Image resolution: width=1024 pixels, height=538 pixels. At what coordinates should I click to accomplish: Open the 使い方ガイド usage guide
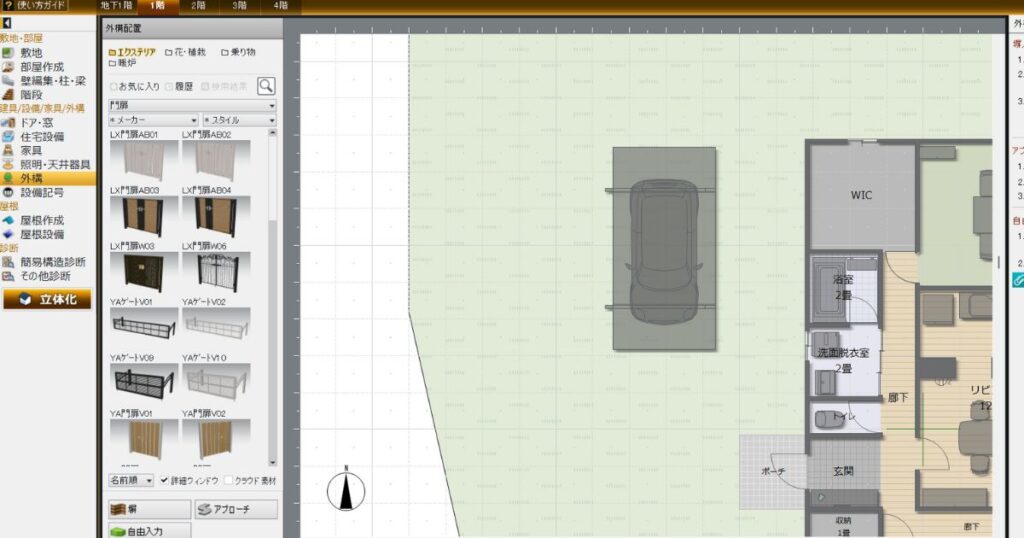(x=34, y=5)
